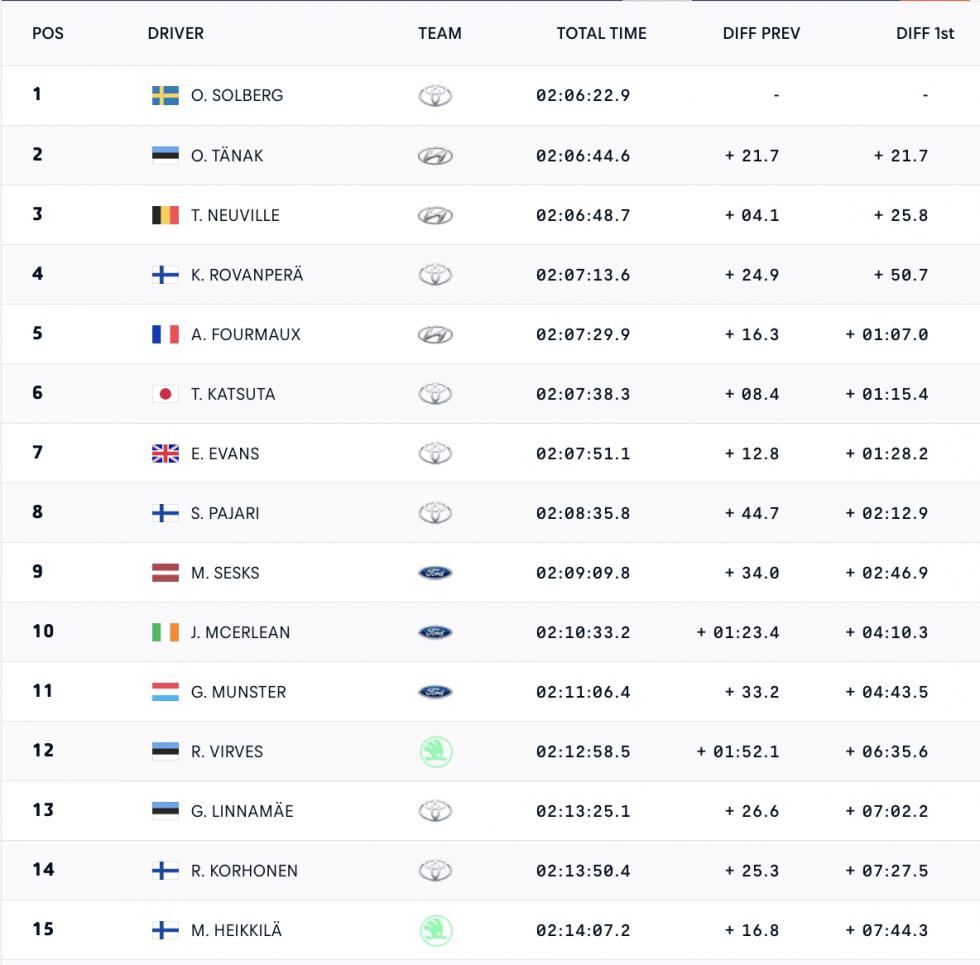
Task: Open driver name R. KORHONEN
Action: [244, 871]
